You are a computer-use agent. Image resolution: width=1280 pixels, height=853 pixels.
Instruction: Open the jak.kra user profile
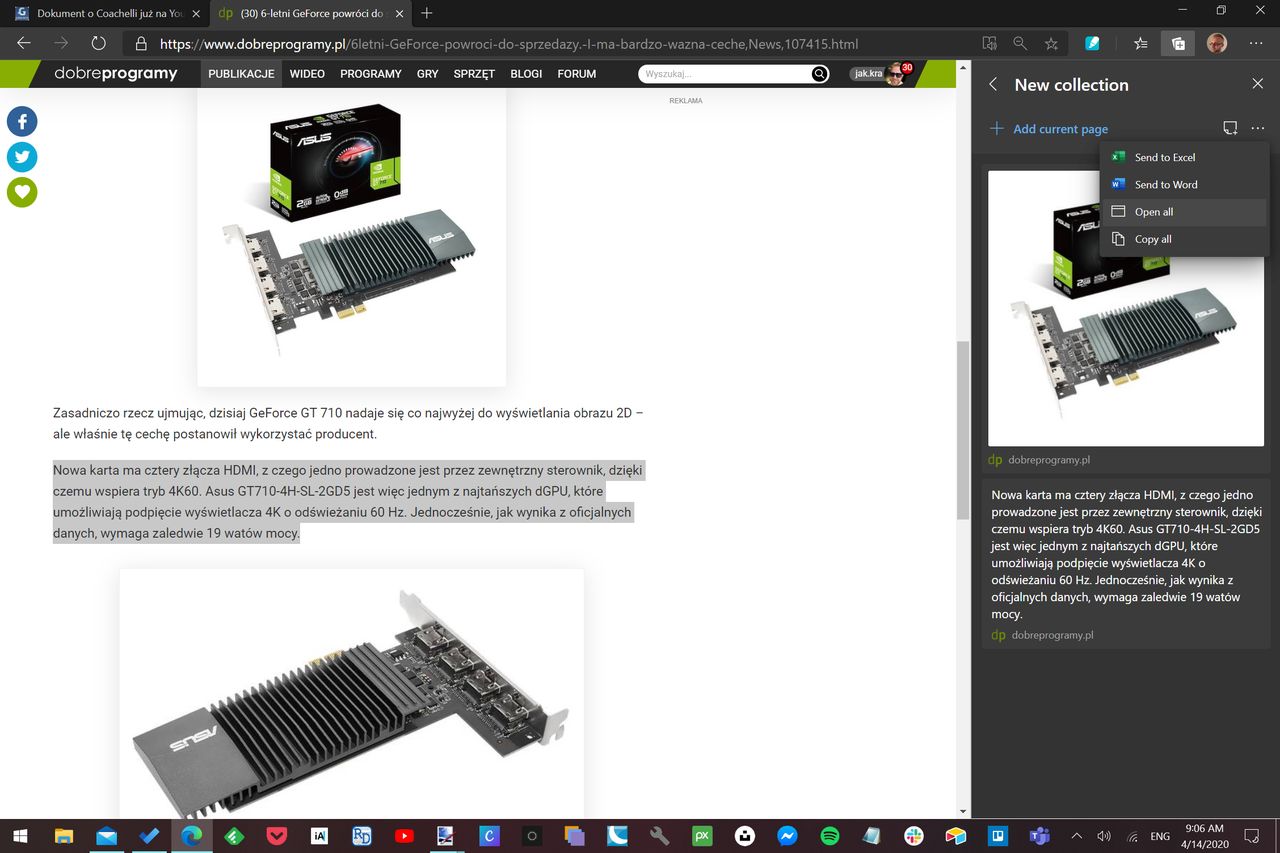click(881, 73)
